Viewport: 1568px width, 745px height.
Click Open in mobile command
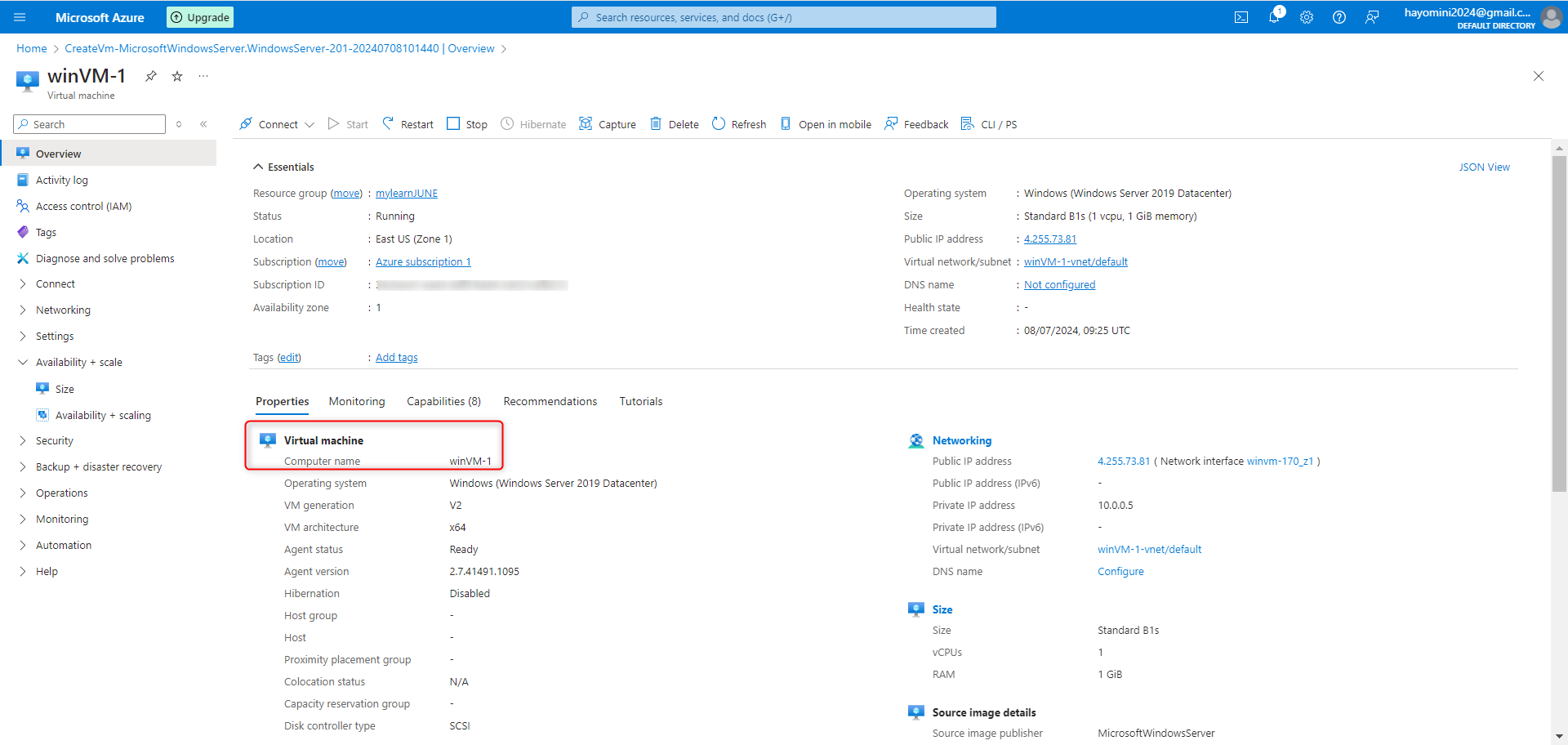pyautogui.click(x=826, y=124)
